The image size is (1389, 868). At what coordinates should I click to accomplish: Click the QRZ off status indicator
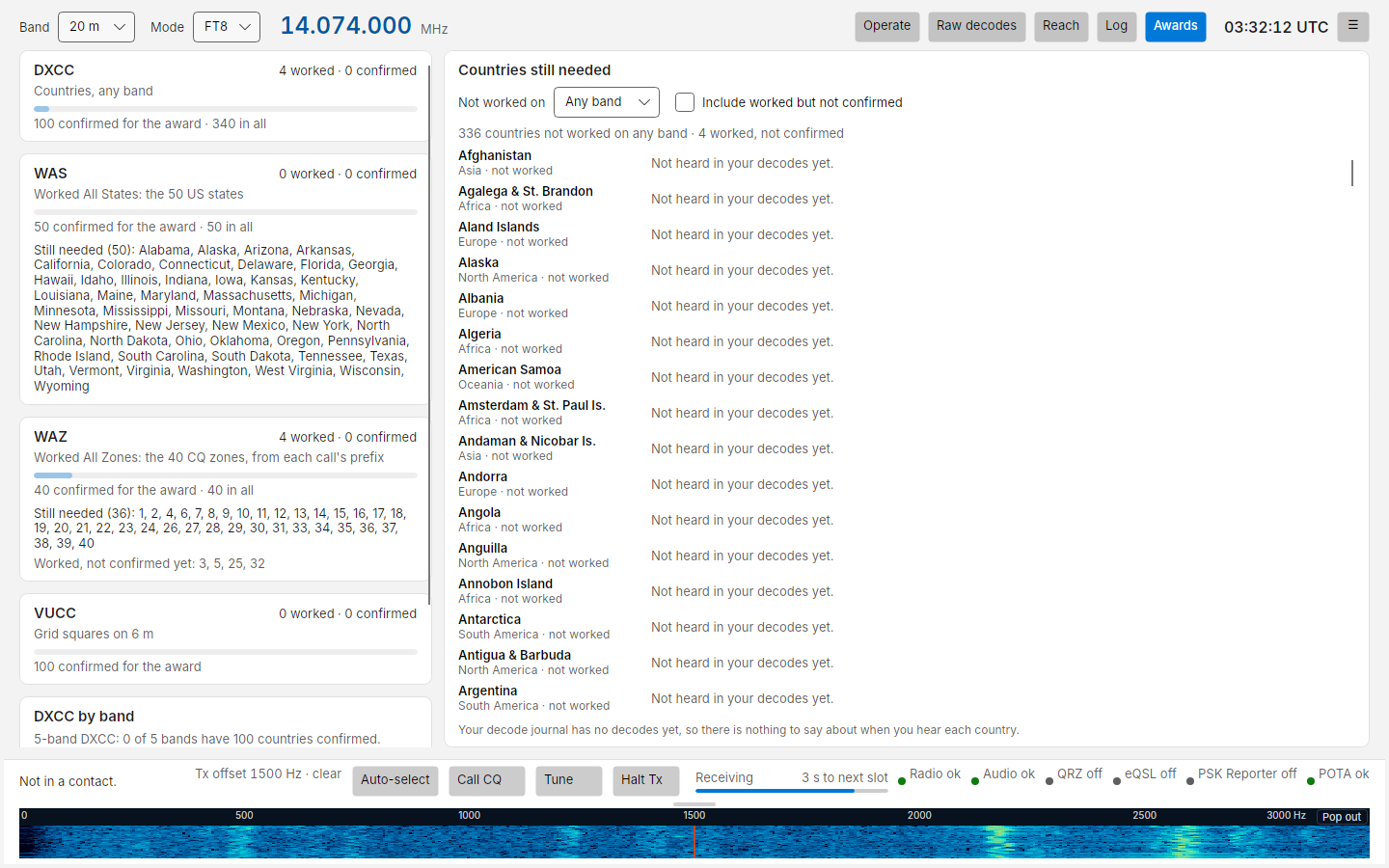(x=1074, y=774)
